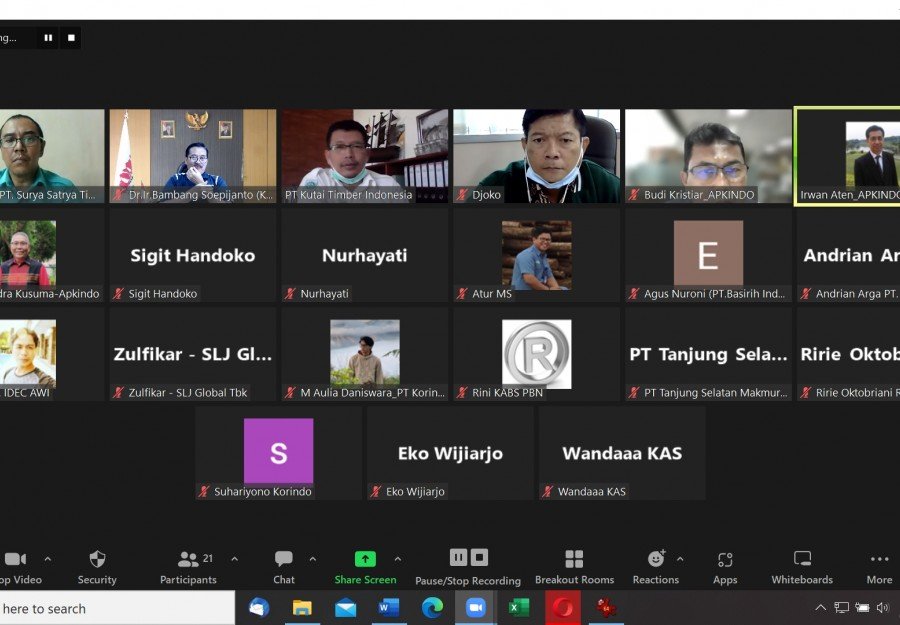The image size is (900, 625).
Task: Open the Security shield menu
Action: [97, 560]
